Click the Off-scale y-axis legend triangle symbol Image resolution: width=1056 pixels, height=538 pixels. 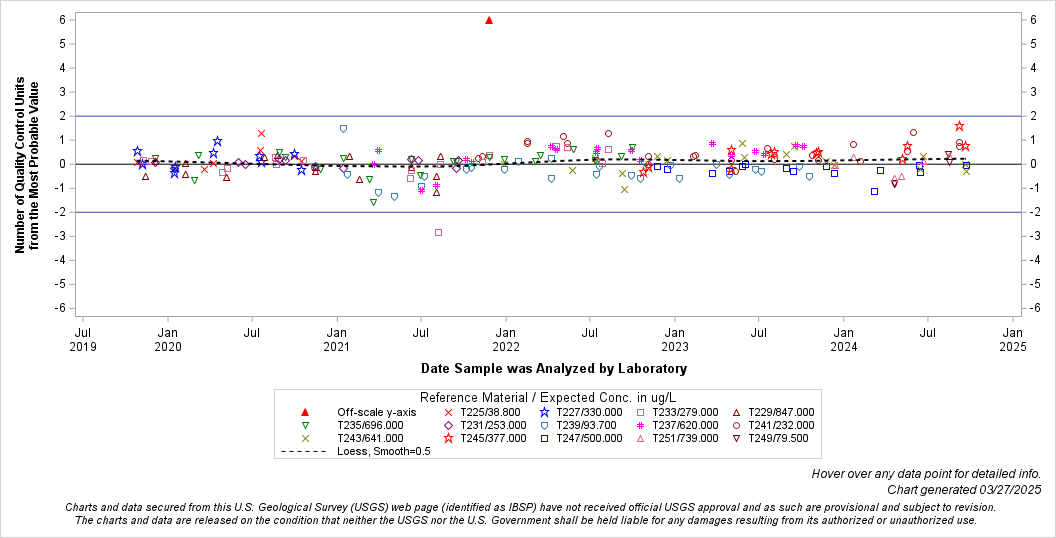tap(305, 412)
